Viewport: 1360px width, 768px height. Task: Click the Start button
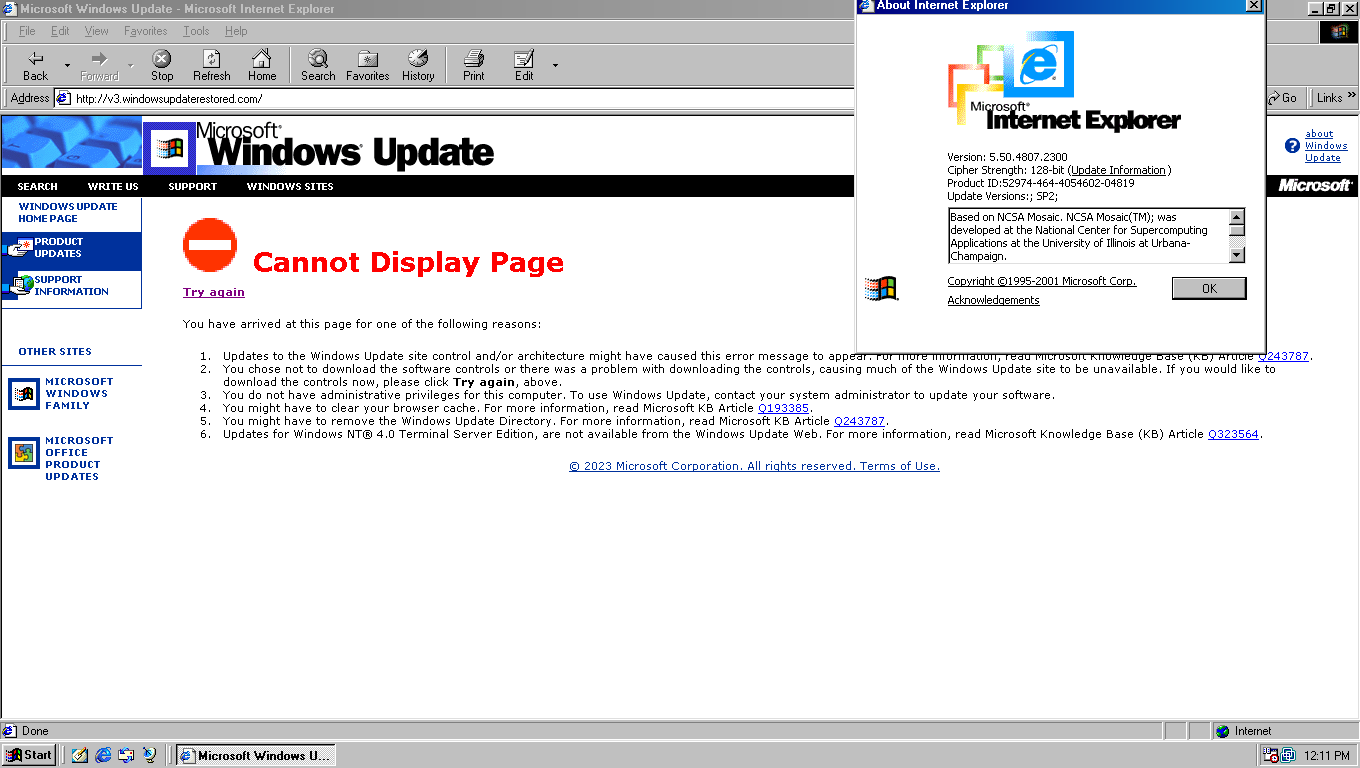[x=29, y=755]
